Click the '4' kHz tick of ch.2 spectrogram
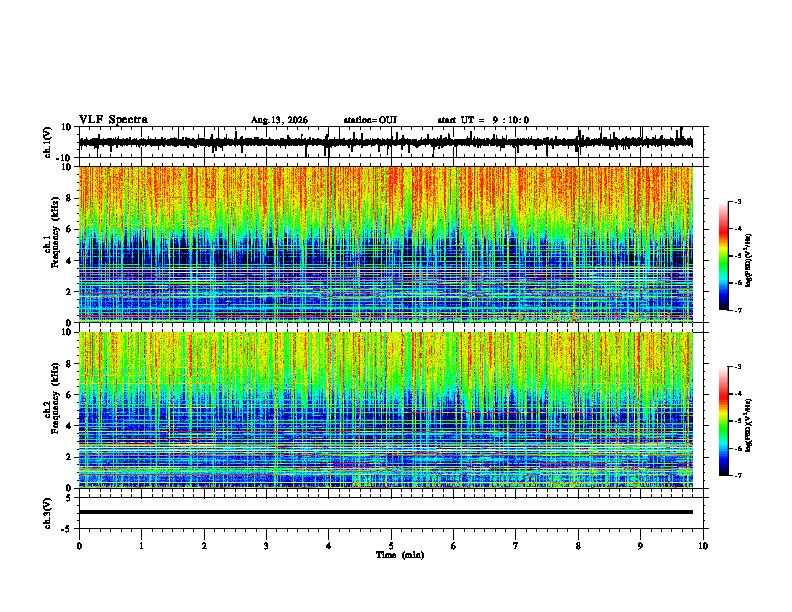 [69, 426]
